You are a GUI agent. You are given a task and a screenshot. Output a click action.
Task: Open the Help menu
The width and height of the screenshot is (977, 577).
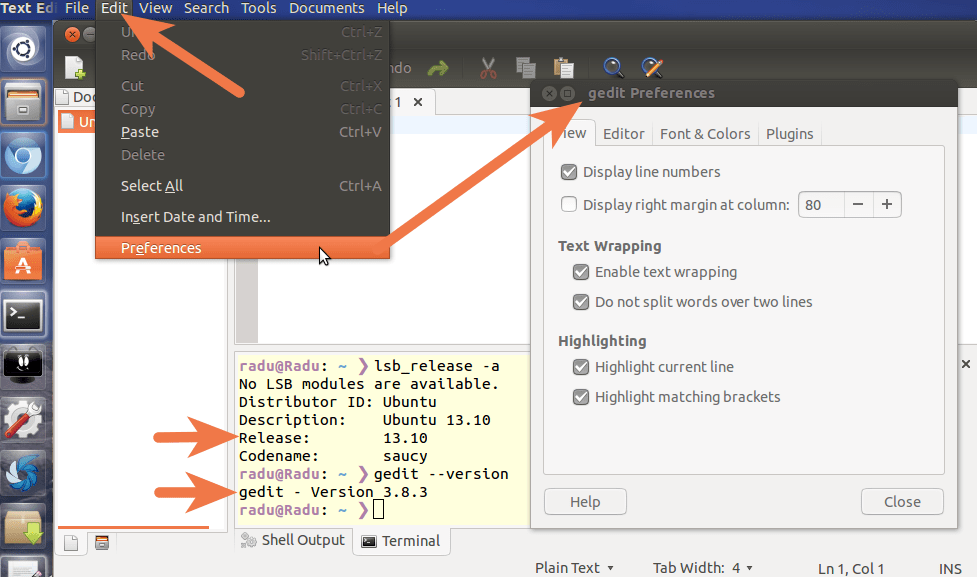click(x=392, y=8)
